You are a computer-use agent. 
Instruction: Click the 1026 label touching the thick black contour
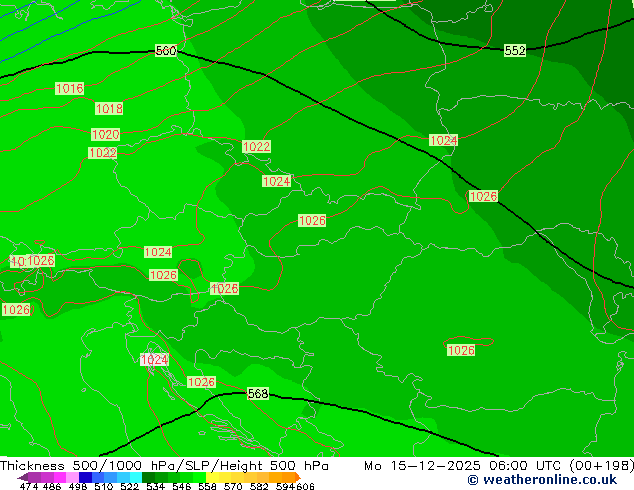483,196
